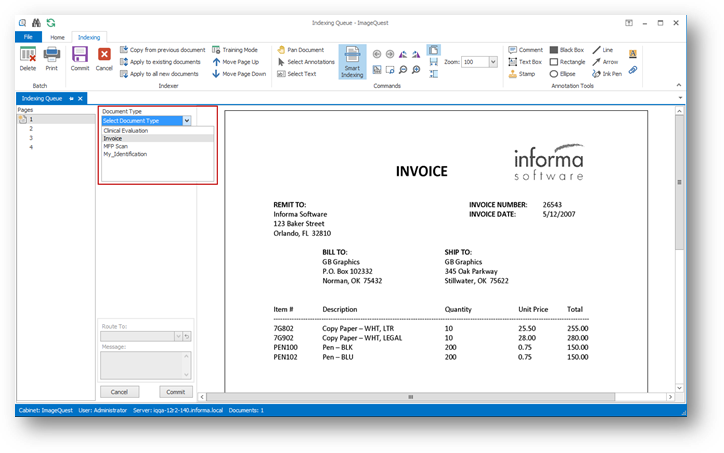This screenshot has width=724, height=453.
Task: Pin the Indexing Queue tab
Action: 72,98
